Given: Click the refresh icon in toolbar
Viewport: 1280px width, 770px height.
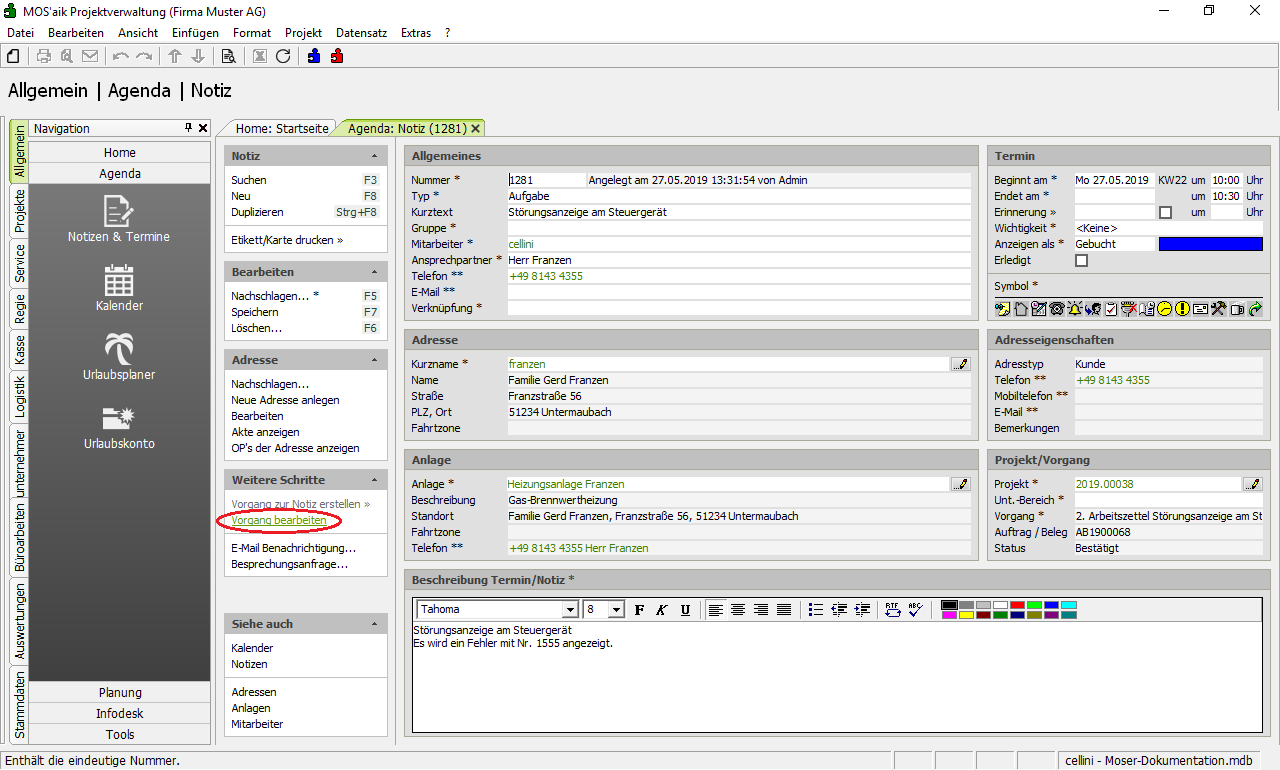Looking at the screenshot, I should [x=283, y=56].
